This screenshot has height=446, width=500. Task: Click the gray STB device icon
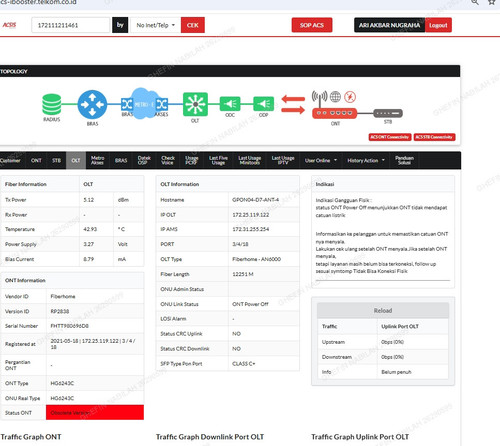[x=388, y=113]
